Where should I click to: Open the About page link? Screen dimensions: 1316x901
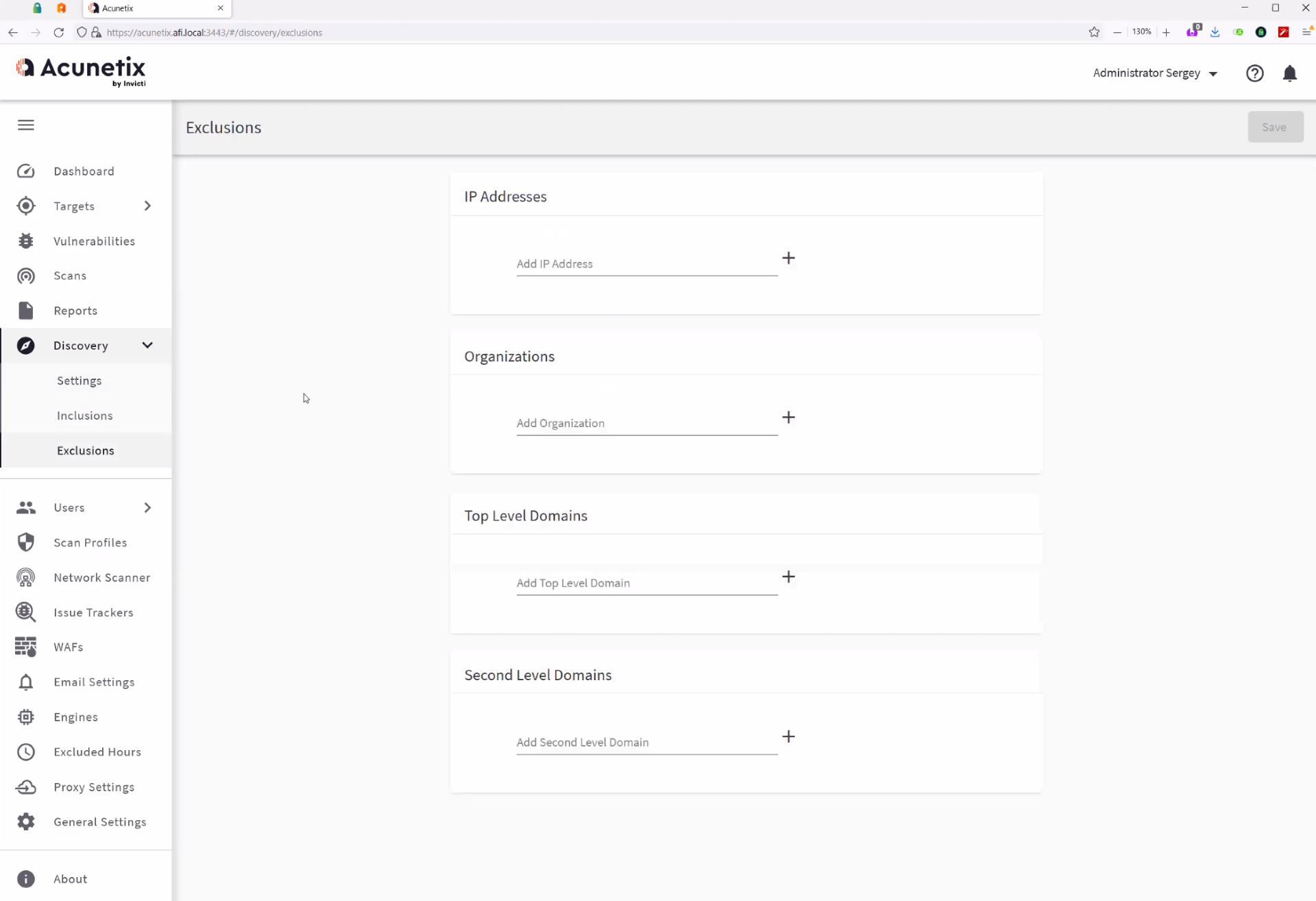click(71, 879)
